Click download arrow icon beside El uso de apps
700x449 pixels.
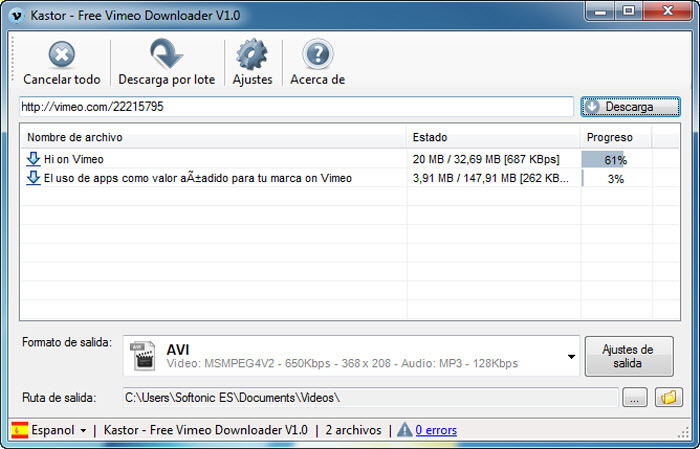pyautogui.click(x=33, y=178)
